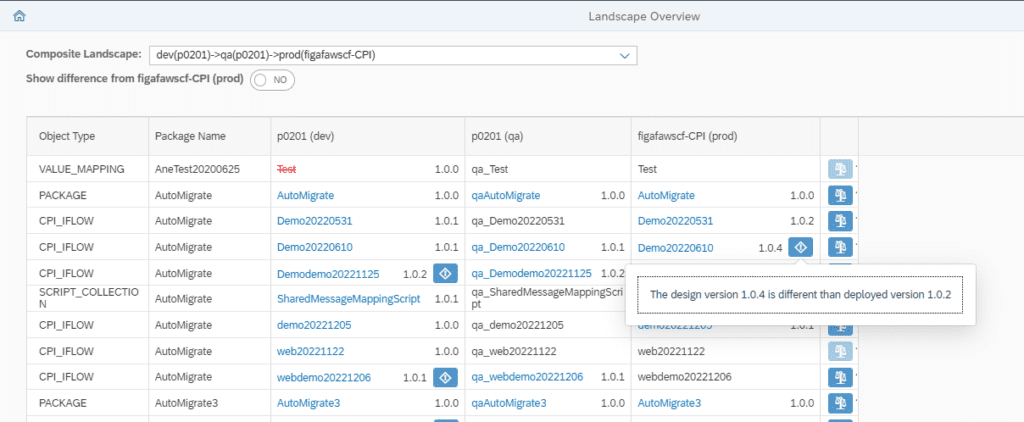Open Demo20220531 link in prod column
Screen dimensions: 1024x422
[x=675, y=221]
